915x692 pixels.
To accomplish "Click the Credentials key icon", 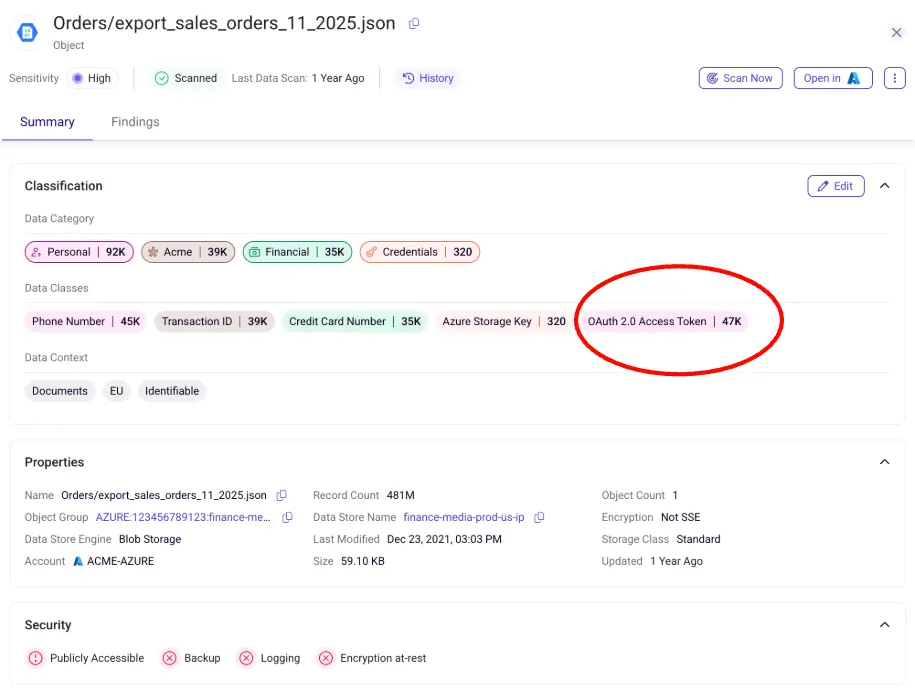I will click(371, 252).
